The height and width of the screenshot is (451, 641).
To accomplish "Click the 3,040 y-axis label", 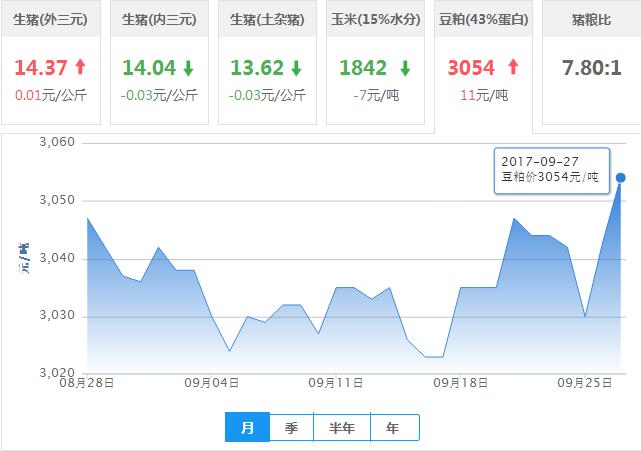I will tap(57, 258).
